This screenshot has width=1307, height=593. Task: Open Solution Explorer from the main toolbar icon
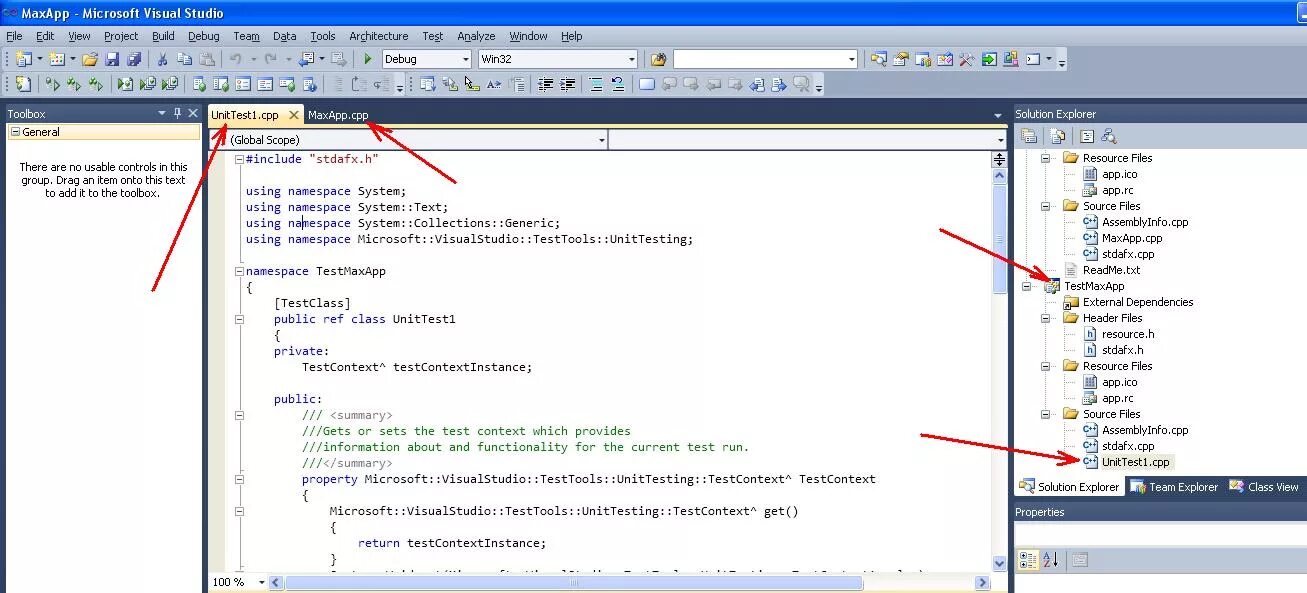878,59
